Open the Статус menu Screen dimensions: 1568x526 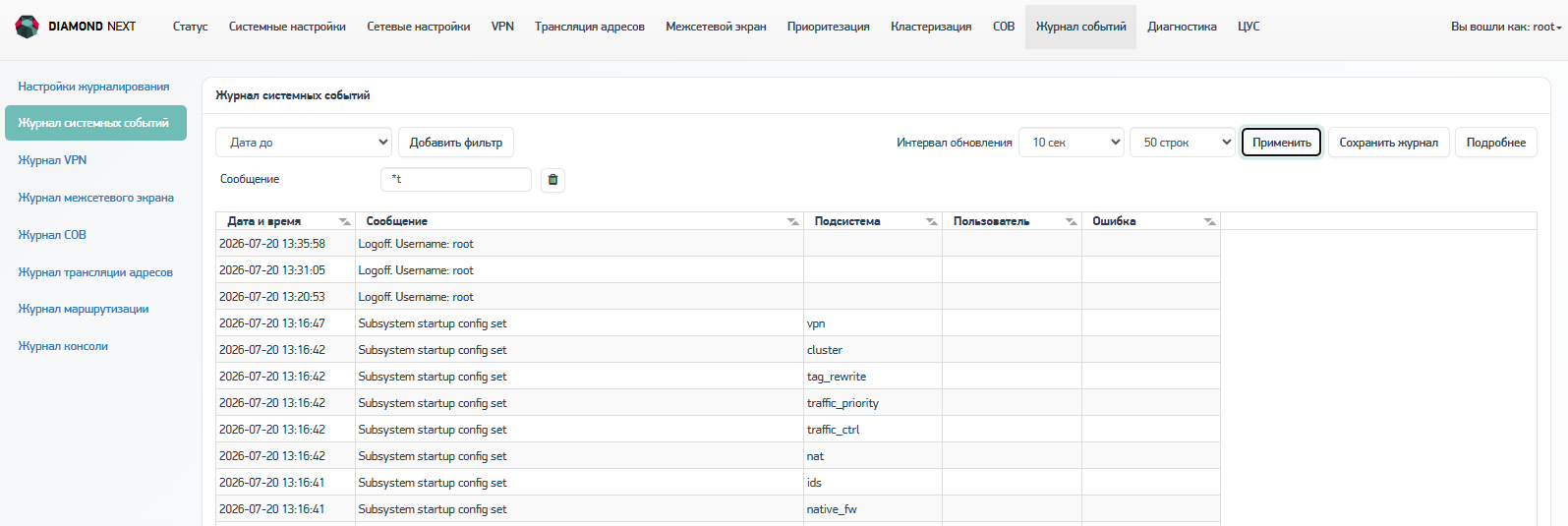[x=190, y=27]
